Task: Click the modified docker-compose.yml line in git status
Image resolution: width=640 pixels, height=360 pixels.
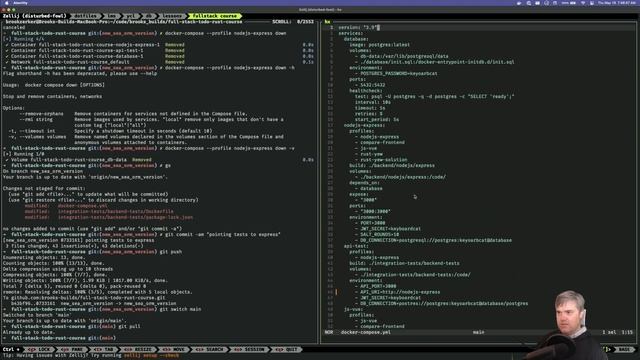Action: coord(66,206)
